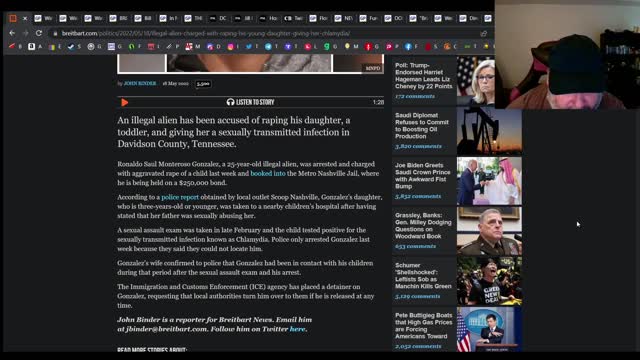Click the Green New Deal protester thumbnail
This screenshot has width=640, height=360.
[489, 281]
